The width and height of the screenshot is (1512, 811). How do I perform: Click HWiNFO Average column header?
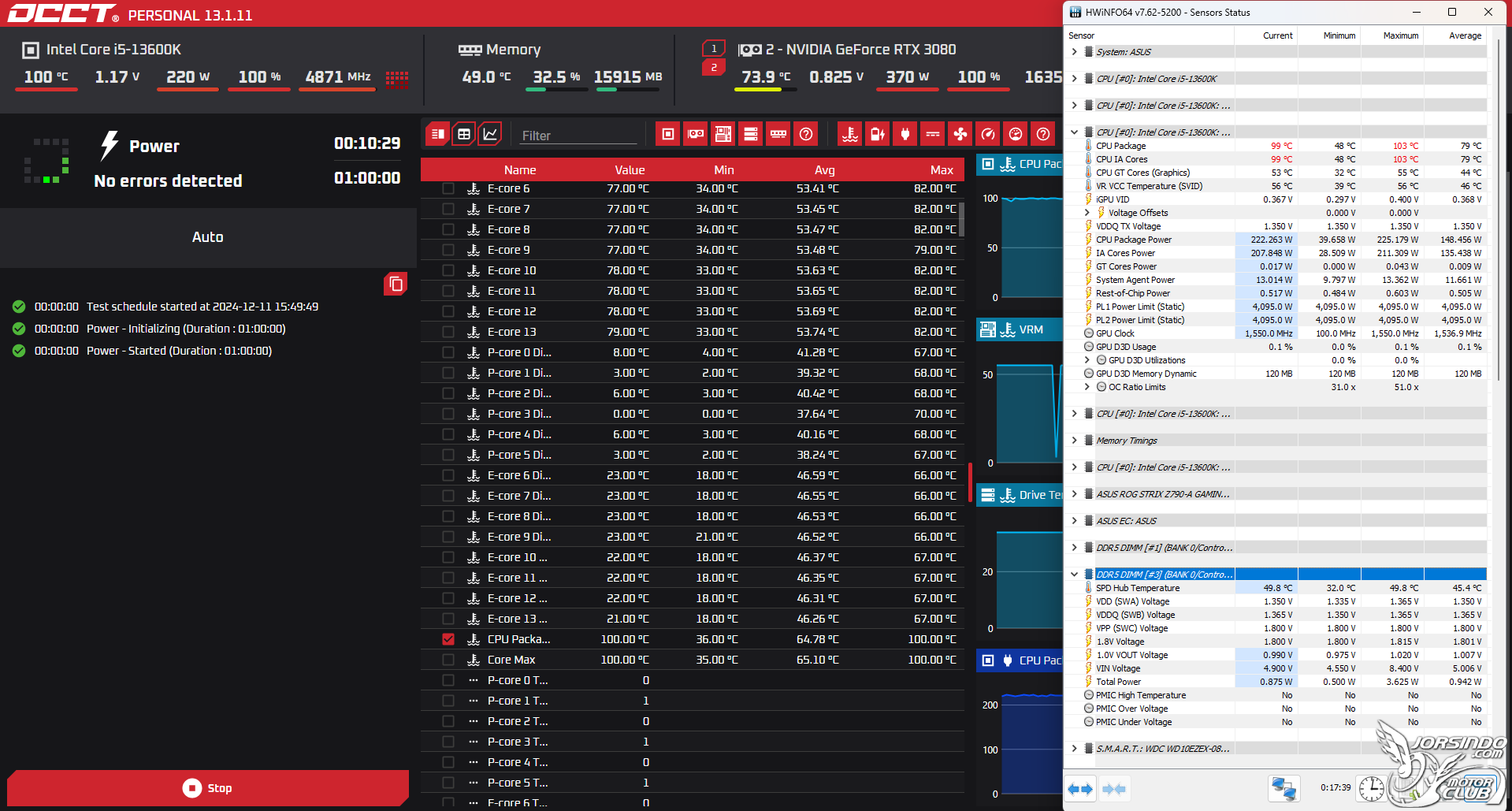(x=1454, y=35)
